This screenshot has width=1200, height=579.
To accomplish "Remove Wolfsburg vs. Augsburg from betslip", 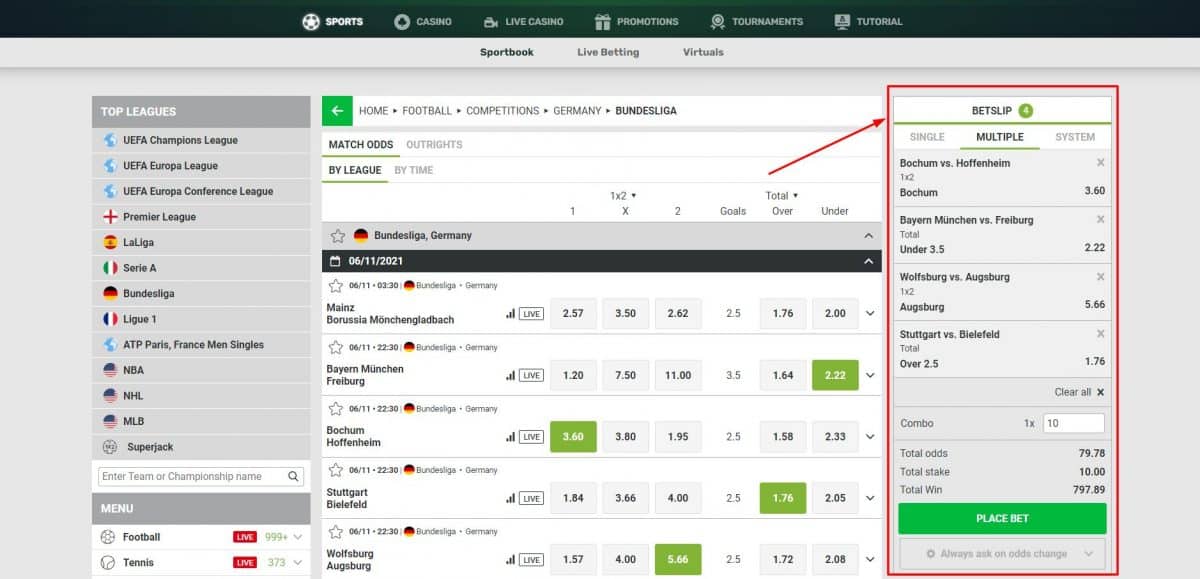I will tap(1101, 276).
